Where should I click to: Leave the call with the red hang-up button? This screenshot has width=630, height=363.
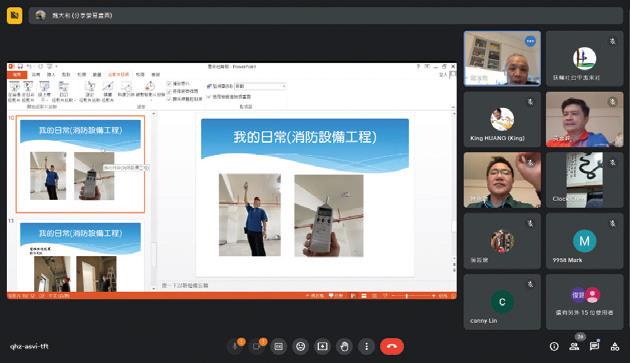click(392, 346)
